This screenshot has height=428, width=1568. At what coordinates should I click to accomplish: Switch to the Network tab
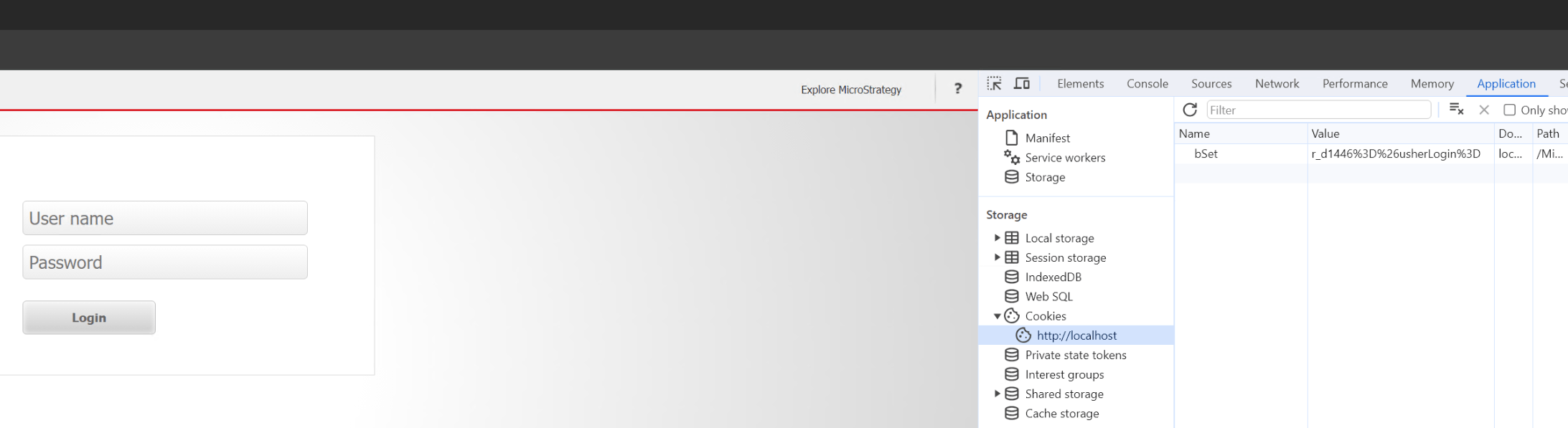(x=1277, y=84)
